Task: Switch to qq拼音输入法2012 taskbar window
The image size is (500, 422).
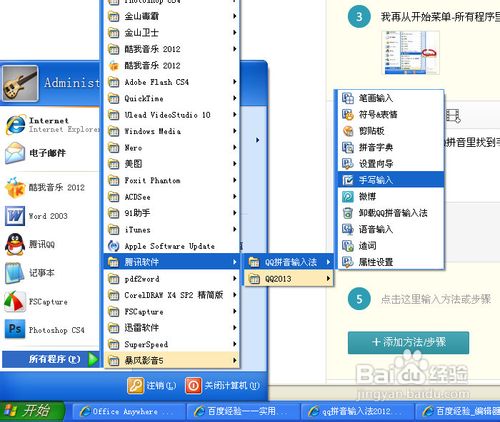Action: pyautogui.click(x=357, y=412)
